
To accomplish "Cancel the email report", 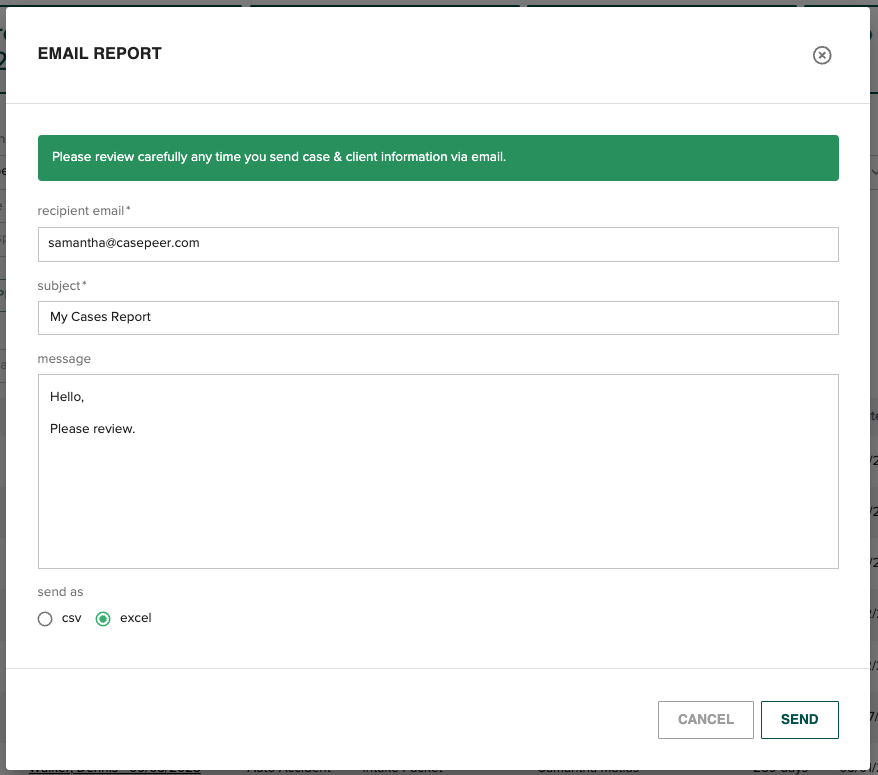I will (x=706, y=720).
